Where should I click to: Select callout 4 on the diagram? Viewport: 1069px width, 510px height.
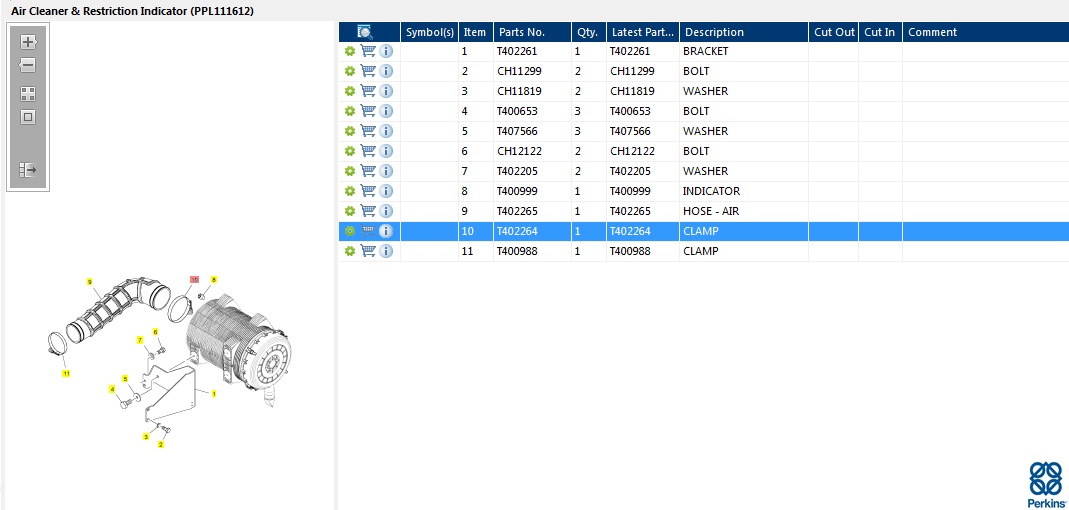point(112,389)
